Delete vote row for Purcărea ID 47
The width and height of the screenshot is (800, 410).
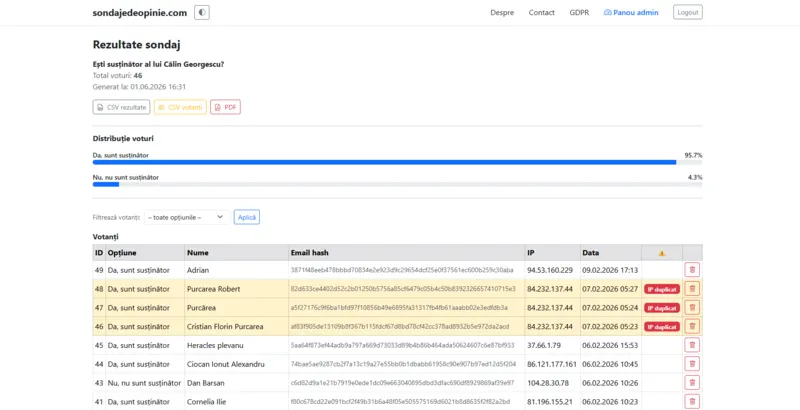pyautogui.click(x=692, y=308)
